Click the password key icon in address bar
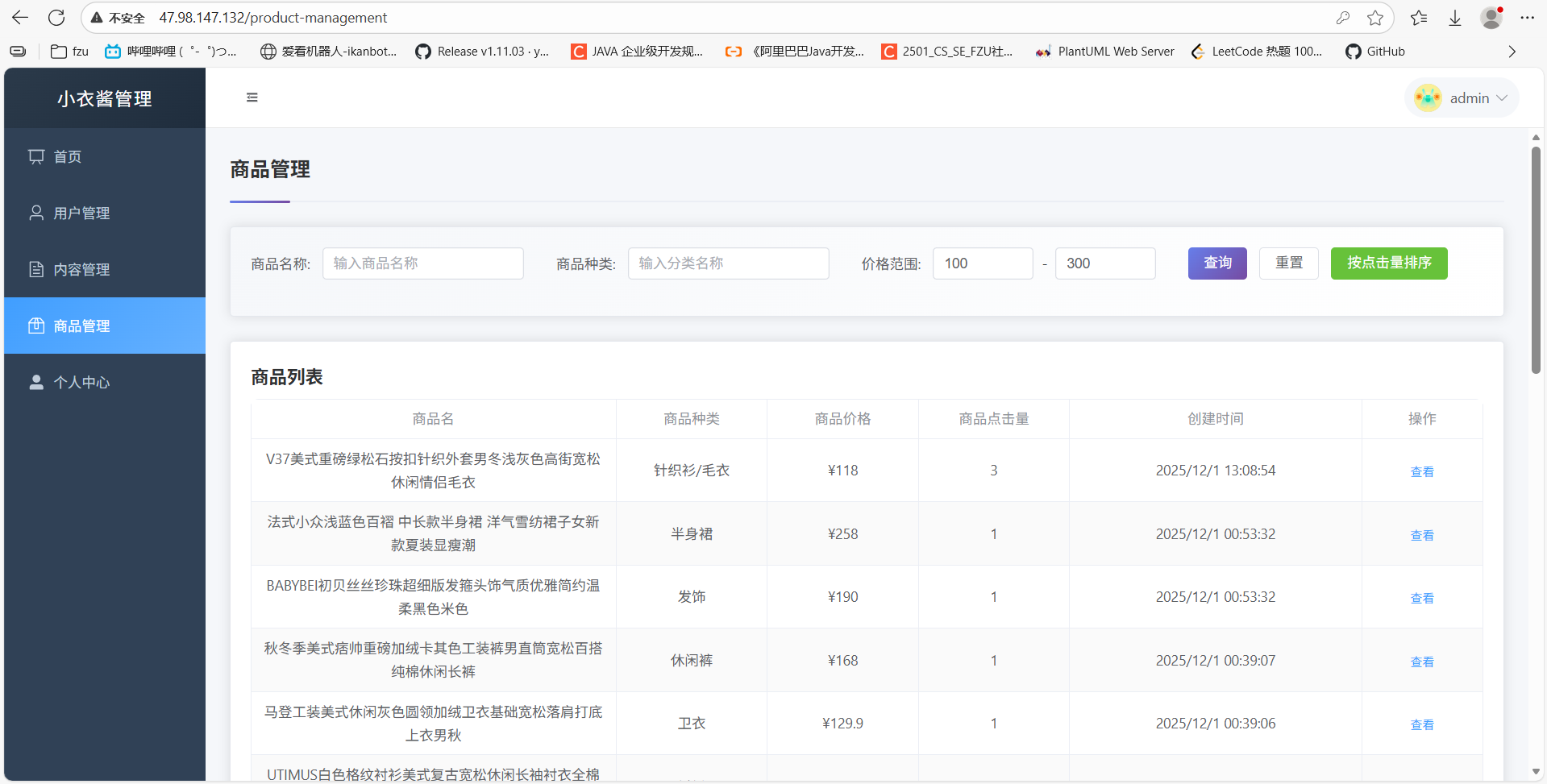 [1343, 18]
